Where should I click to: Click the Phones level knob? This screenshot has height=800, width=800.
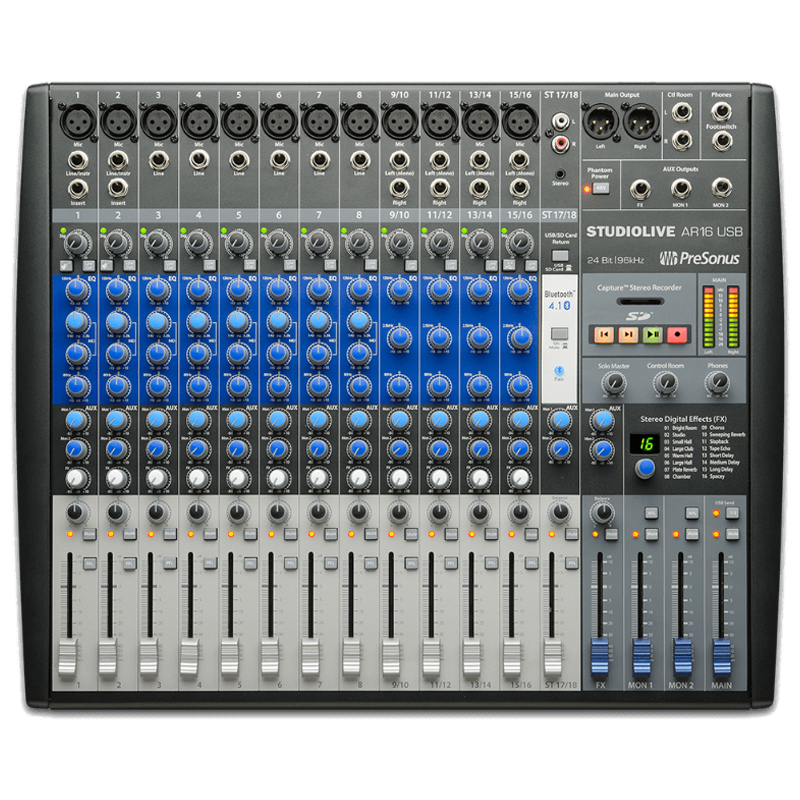pos(716,382)
